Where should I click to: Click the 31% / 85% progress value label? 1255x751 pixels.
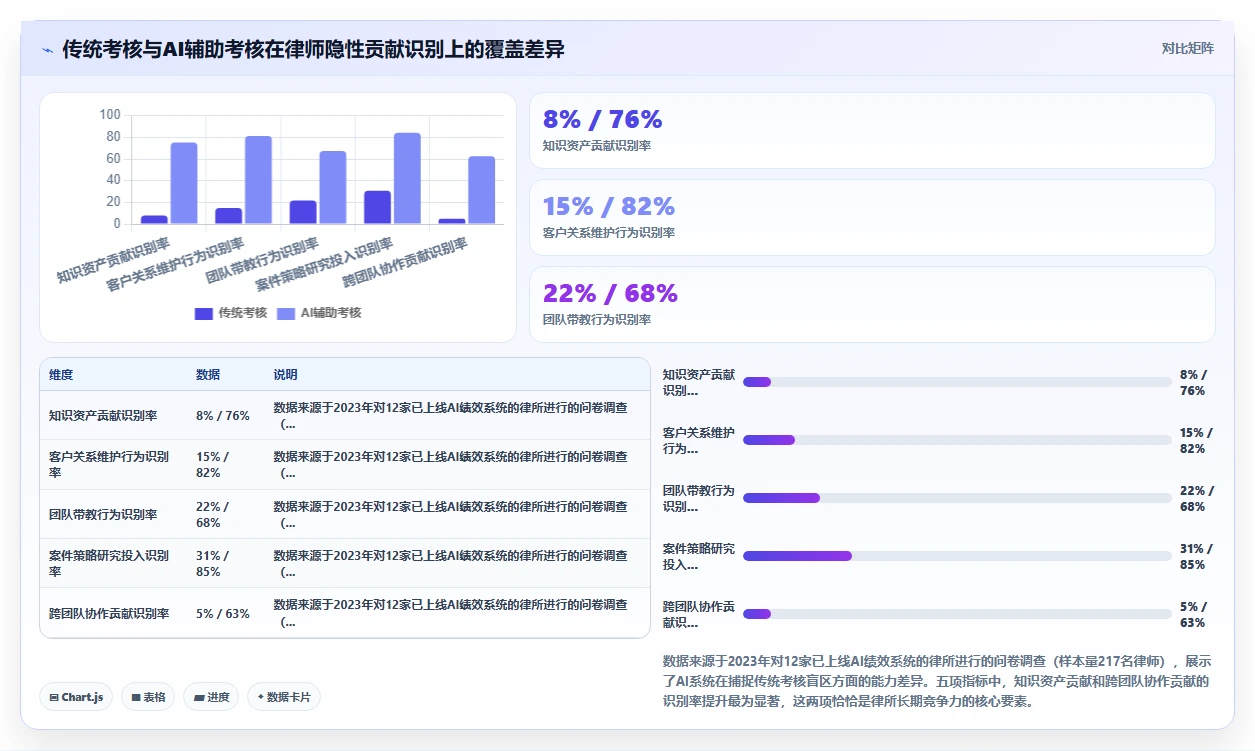pyautogui.click(x=1196, y=556)
